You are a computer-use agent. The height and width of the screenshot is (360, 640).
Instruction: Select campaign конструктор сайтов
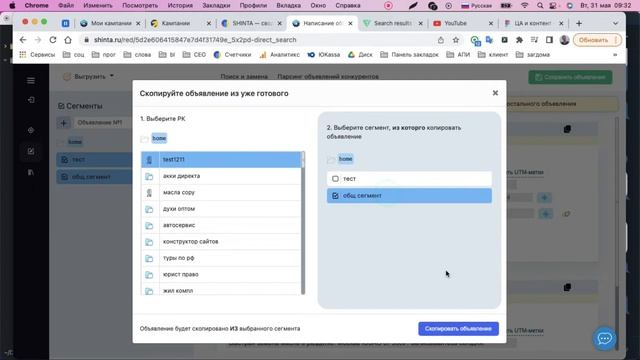(x=221, y=242)
